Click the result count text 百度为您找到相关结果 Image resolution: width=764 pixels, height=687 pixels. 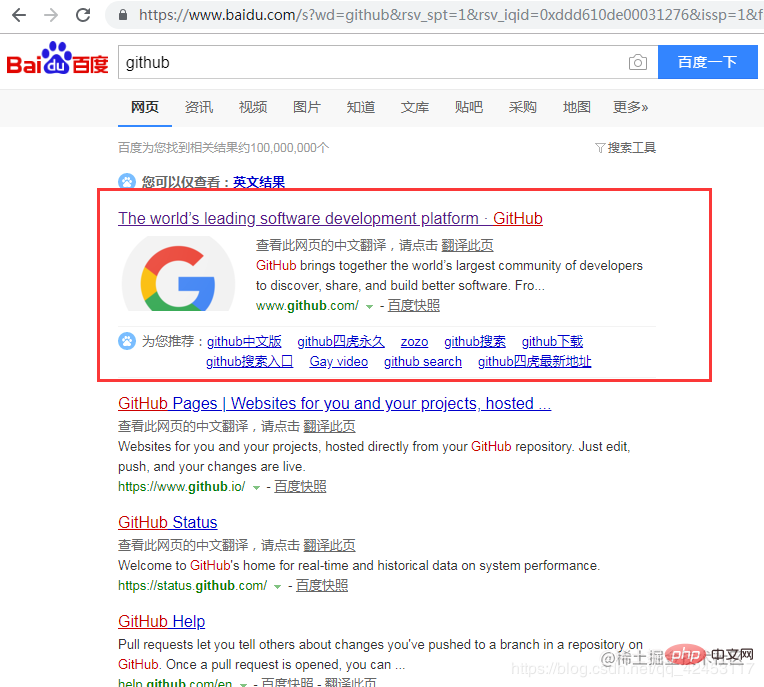(x=224, y=148)
